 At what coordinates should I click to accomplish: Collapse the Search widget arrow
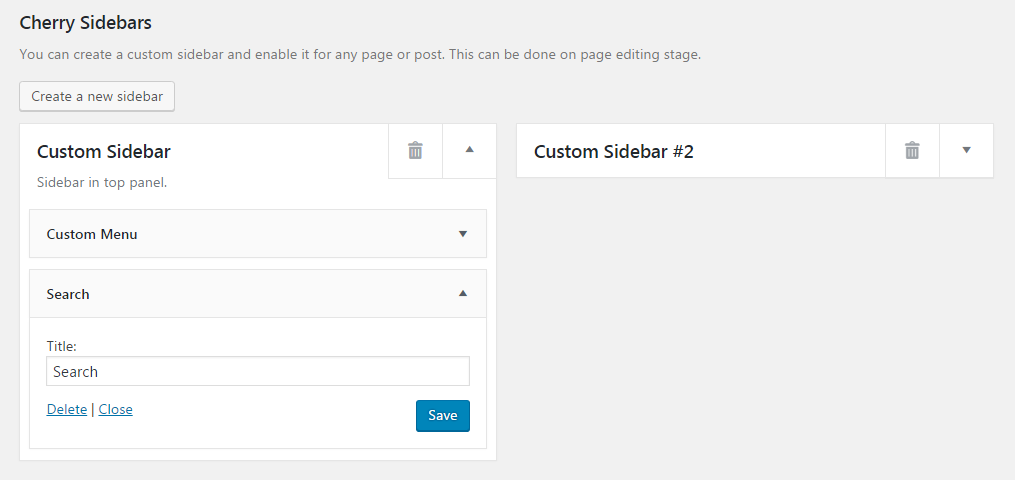pyautogui.click(x=462, y=294)
